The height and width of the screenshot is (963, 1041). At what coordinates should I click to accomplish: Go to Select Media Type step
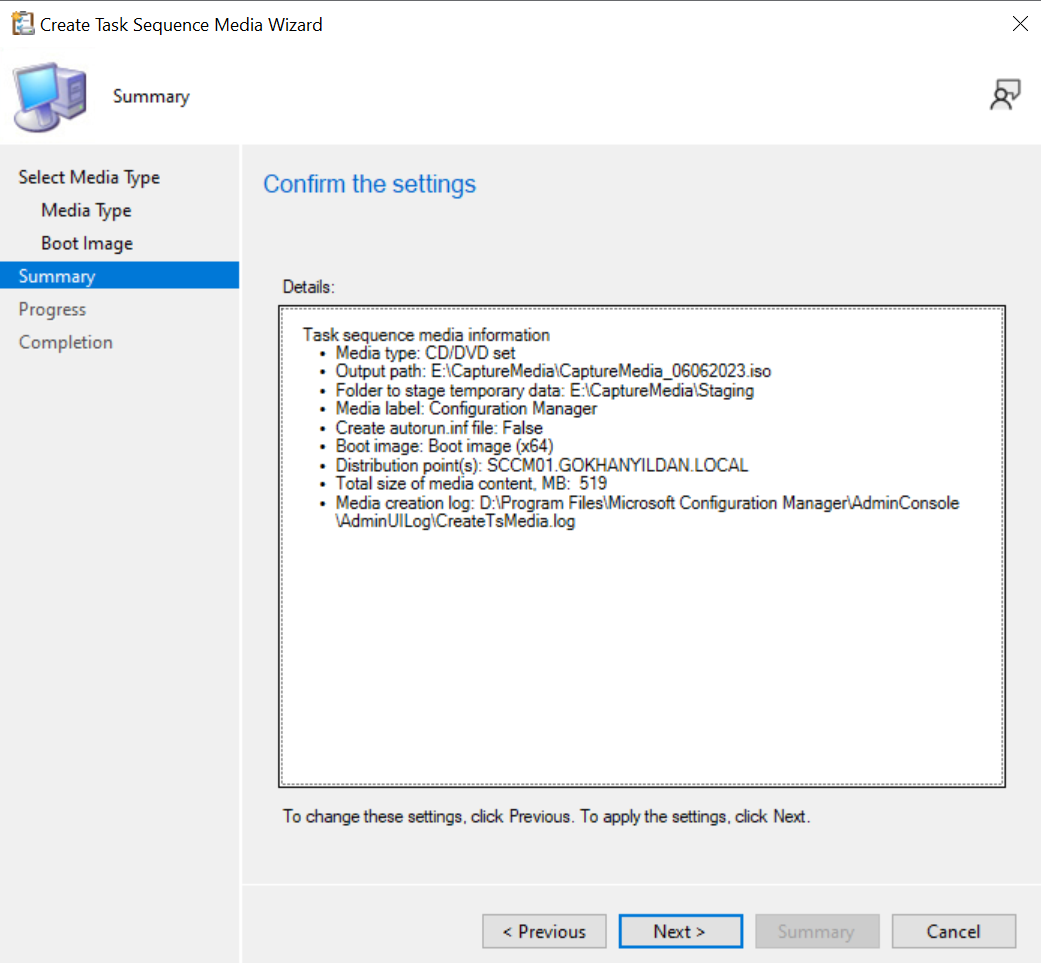click(x=89, y=178)
